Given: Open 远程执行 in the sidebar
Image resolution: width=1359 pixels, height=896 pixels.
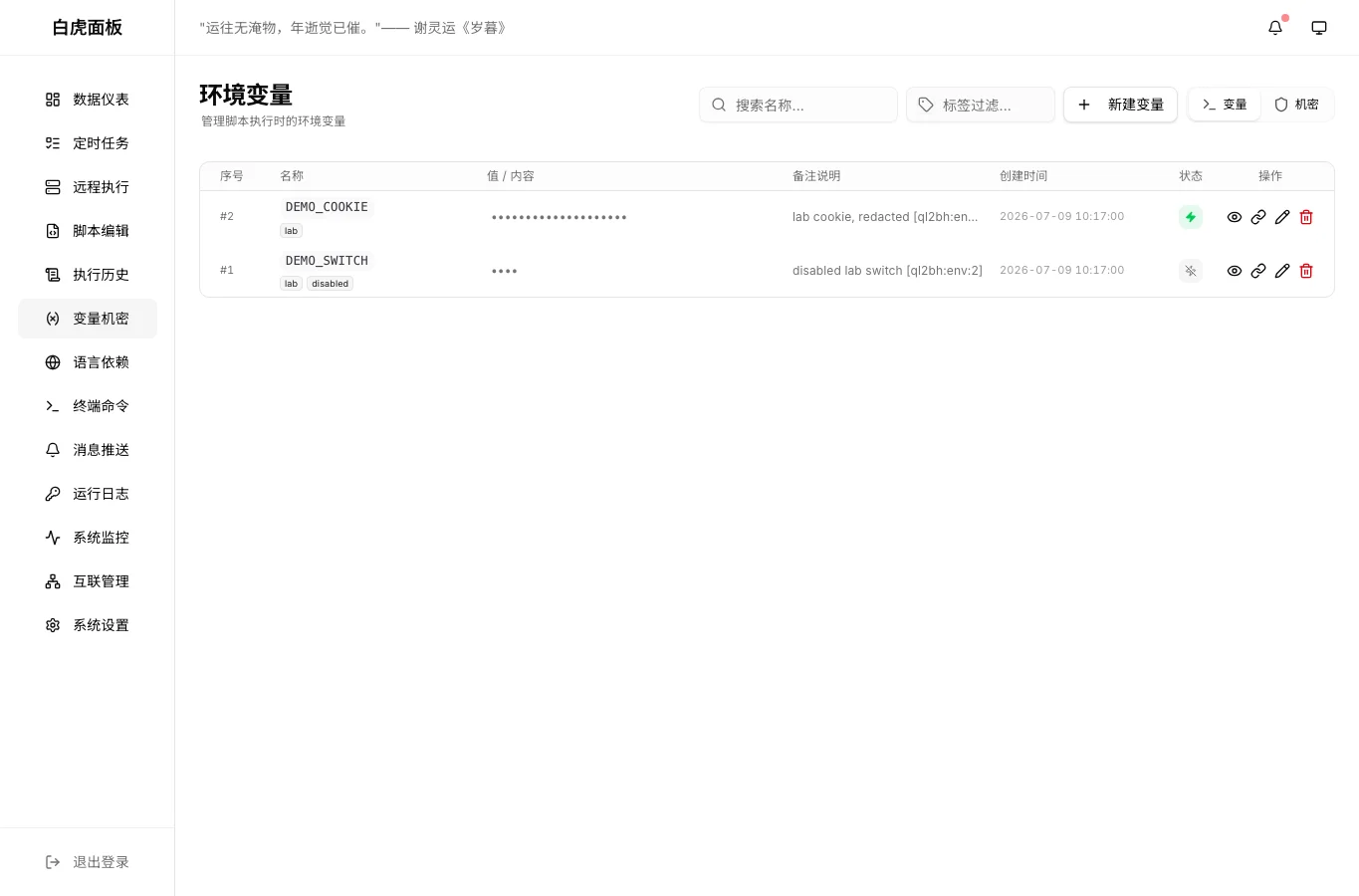Looking at the screenshot, I should click(88, 187).
